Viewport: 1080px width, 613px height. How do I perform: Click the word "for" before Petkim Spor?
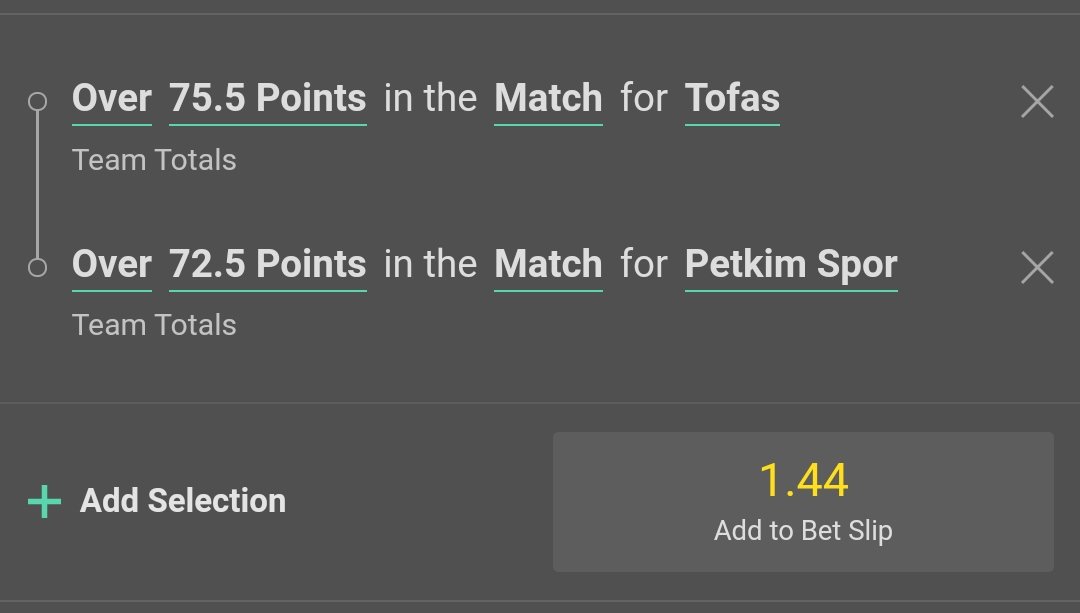[643, 265]
